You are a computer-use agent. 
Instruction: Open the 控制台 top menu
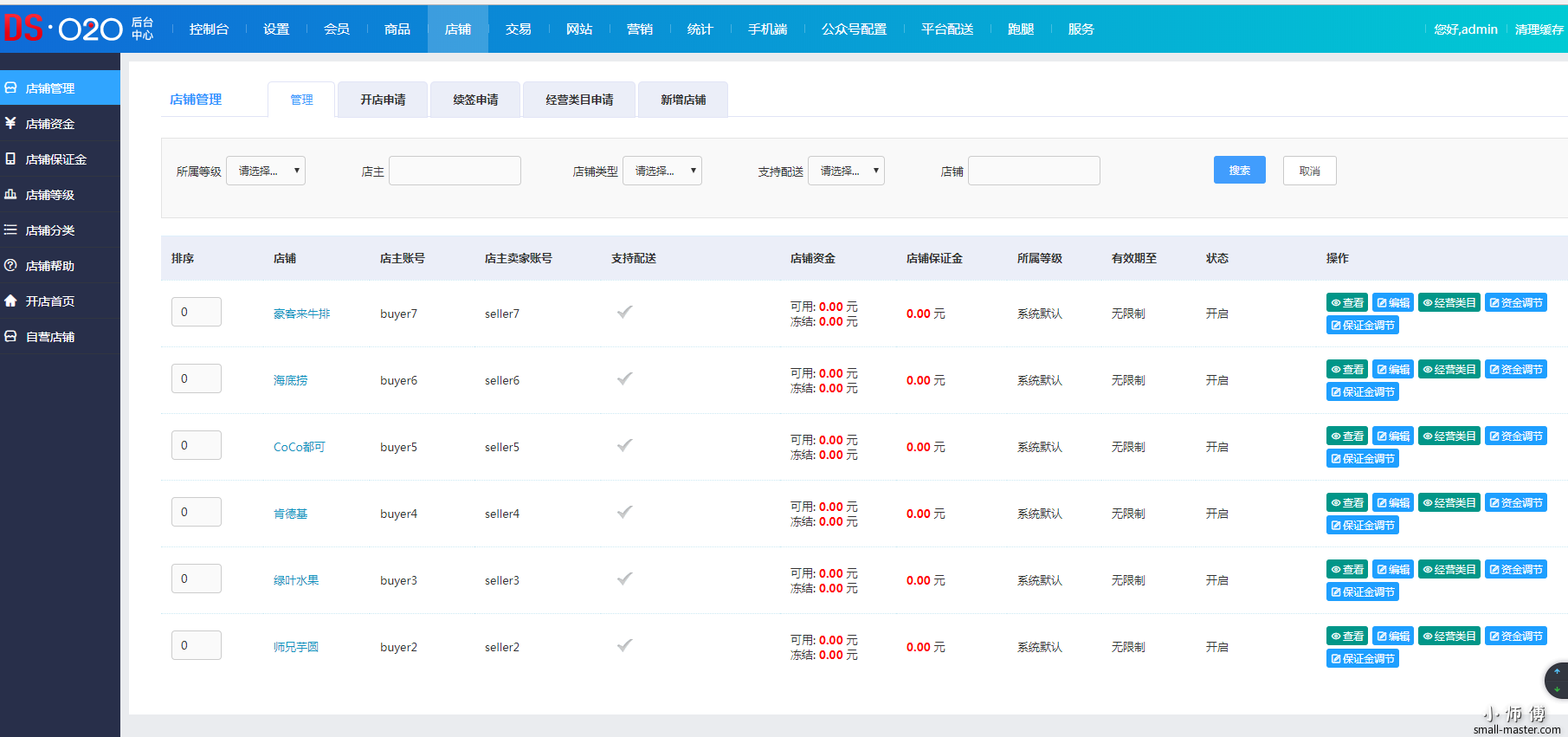(209, 29)
